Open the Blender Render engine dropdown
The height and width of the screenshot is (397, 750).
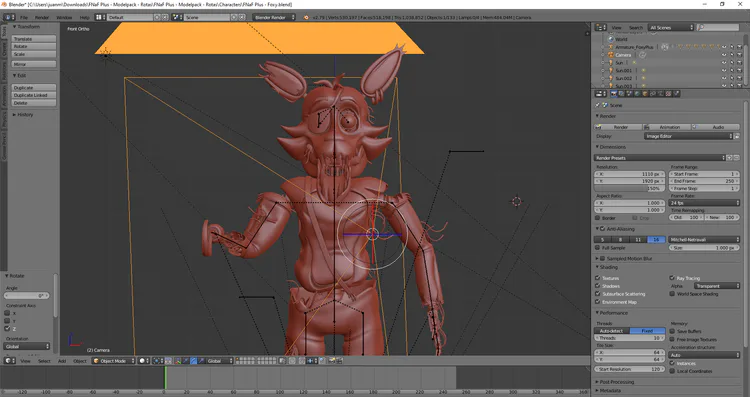pos(274,17)
